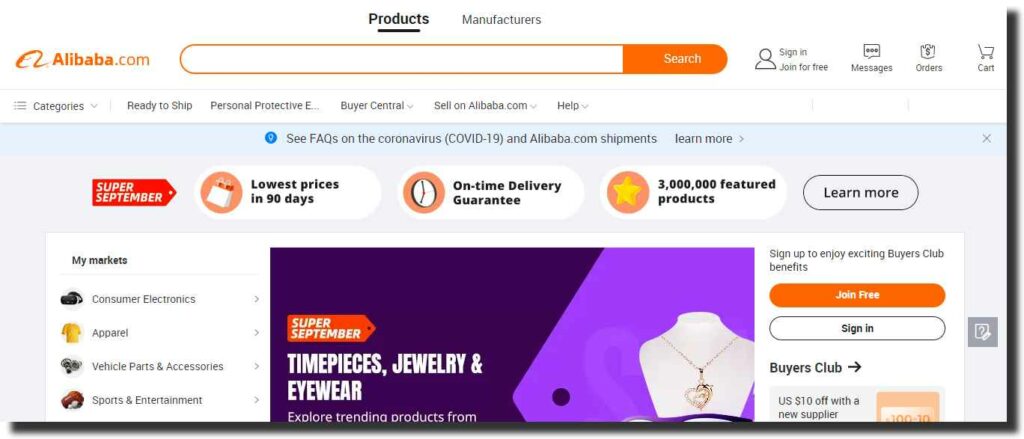Click the feedback icon at right edge

tap(982, 332)
